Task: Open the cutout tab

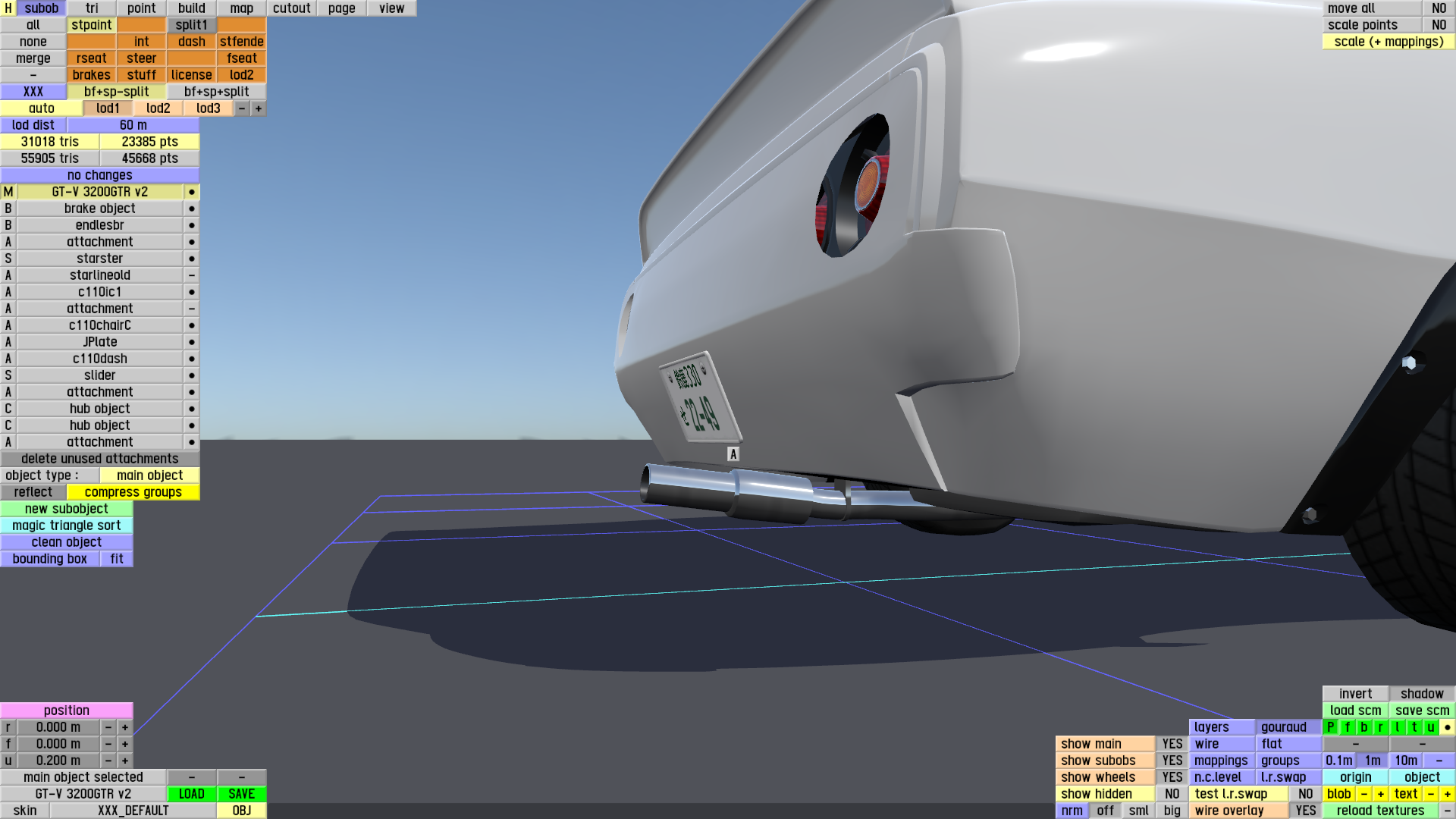Action: [291, 8]
